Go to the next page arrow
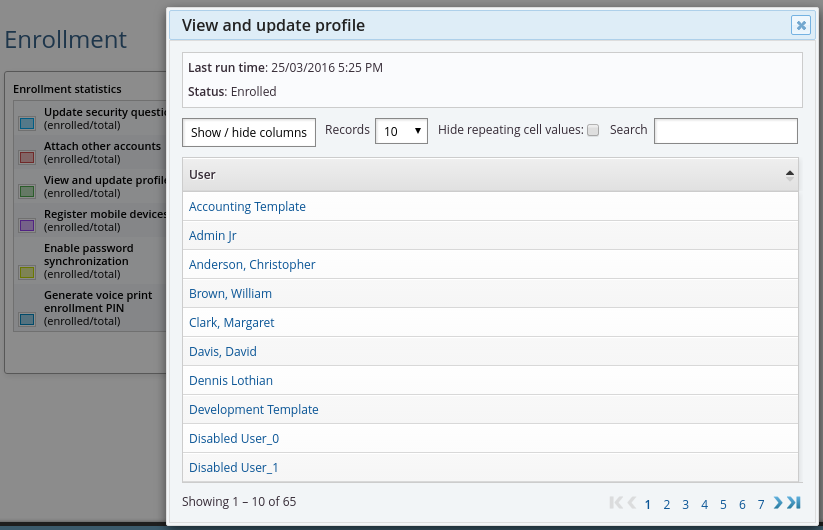 tap(778, 503)
